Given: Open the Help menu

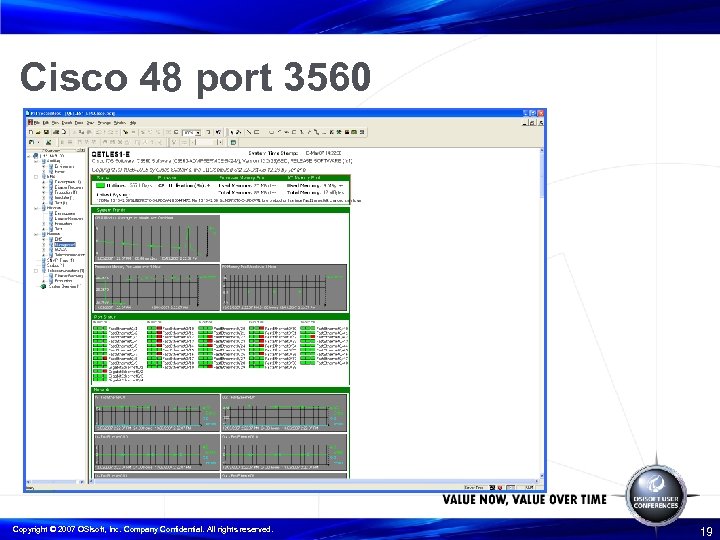Looking at the screenshot, I should coord(133,123).
